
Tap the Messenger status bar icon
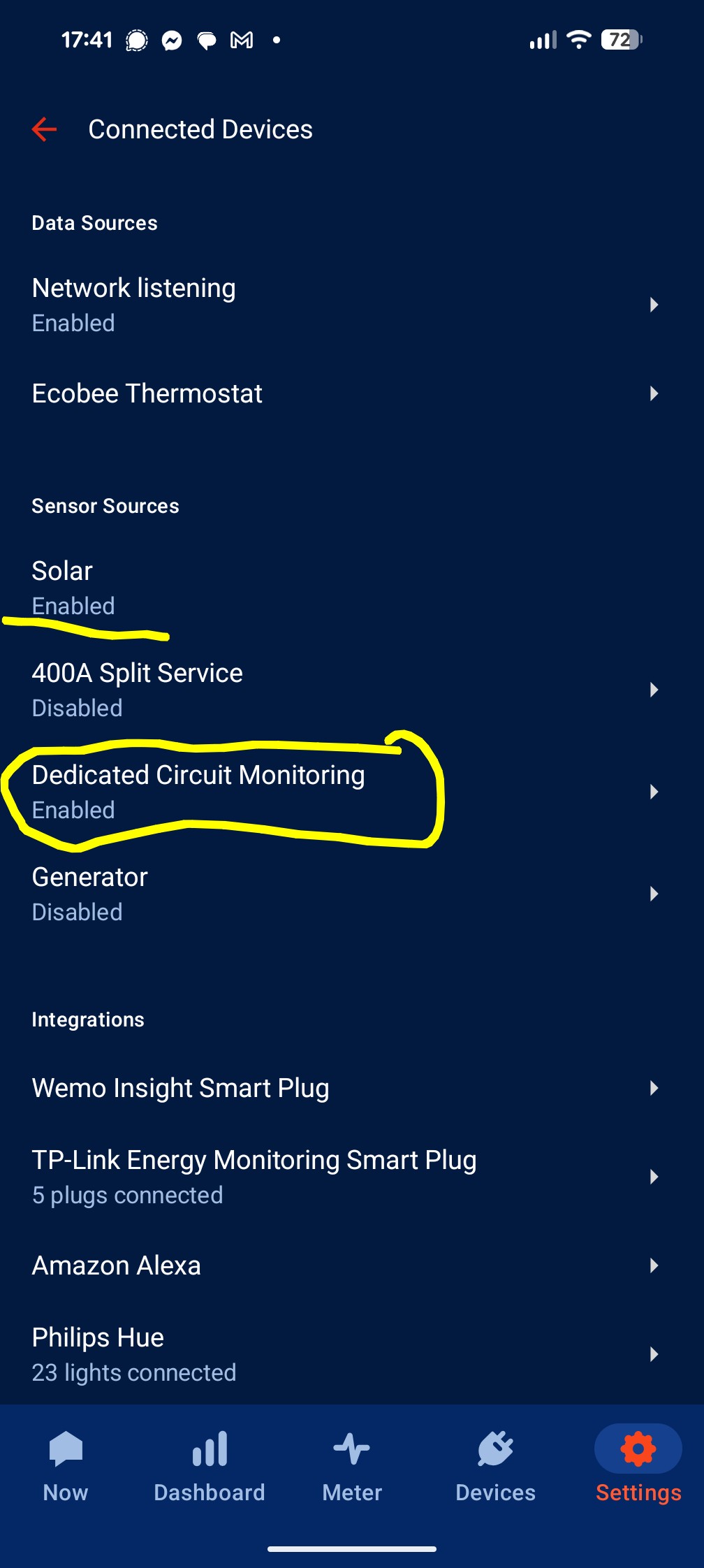(x=172, y=41)
